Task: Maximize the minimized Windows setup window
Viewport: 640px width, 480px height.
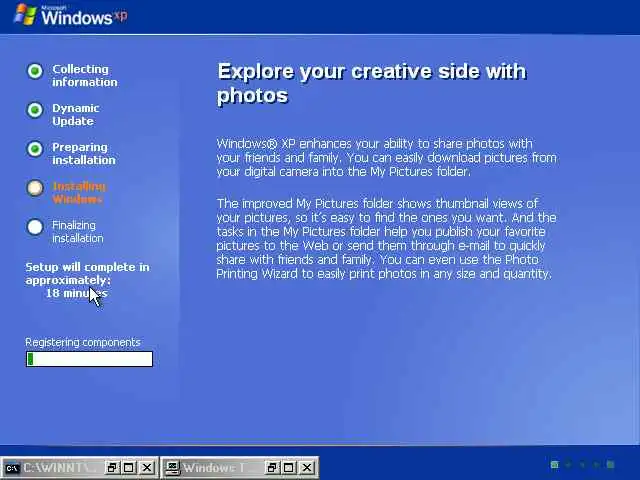Action: tap(289, 467)
